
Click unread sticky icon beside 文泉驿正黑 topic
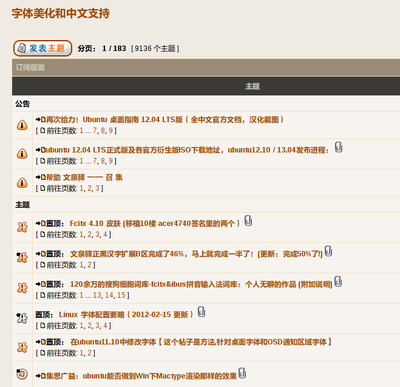[22, 258]
